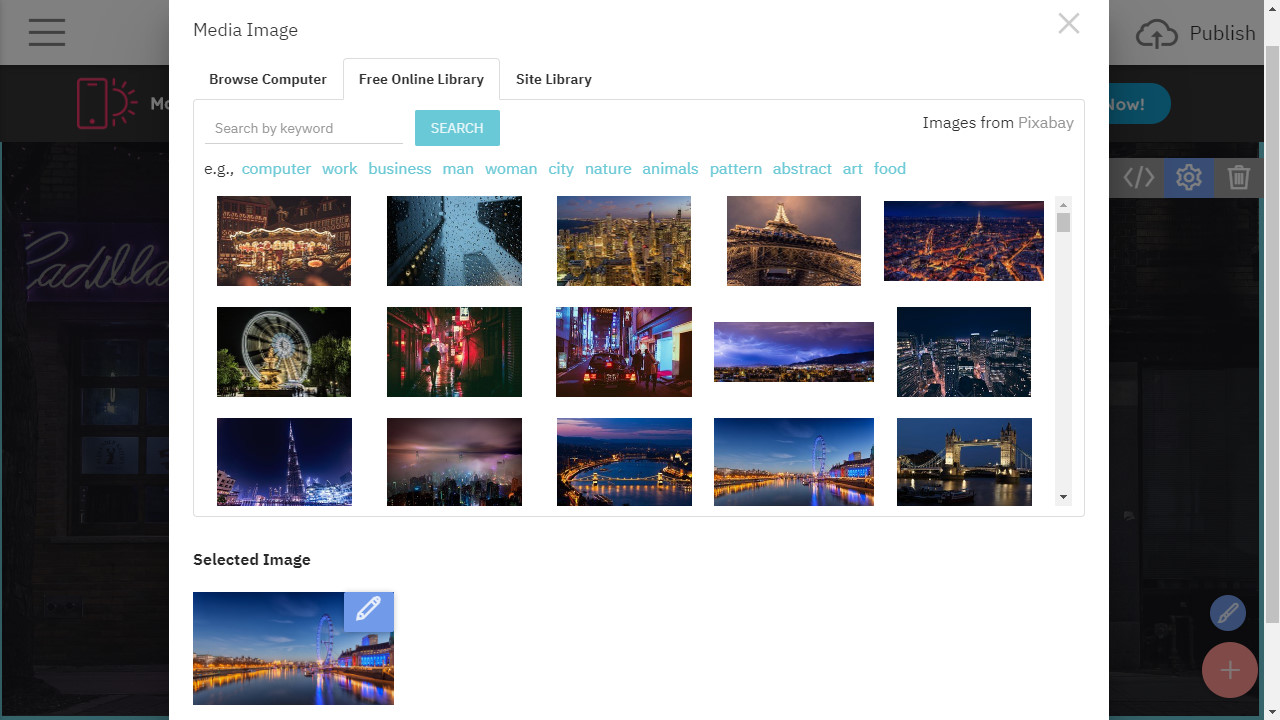The height and width of the screenshot is (720, 1280).
Task: Open block settings gear icon
Action: [x=1188, y=178]
